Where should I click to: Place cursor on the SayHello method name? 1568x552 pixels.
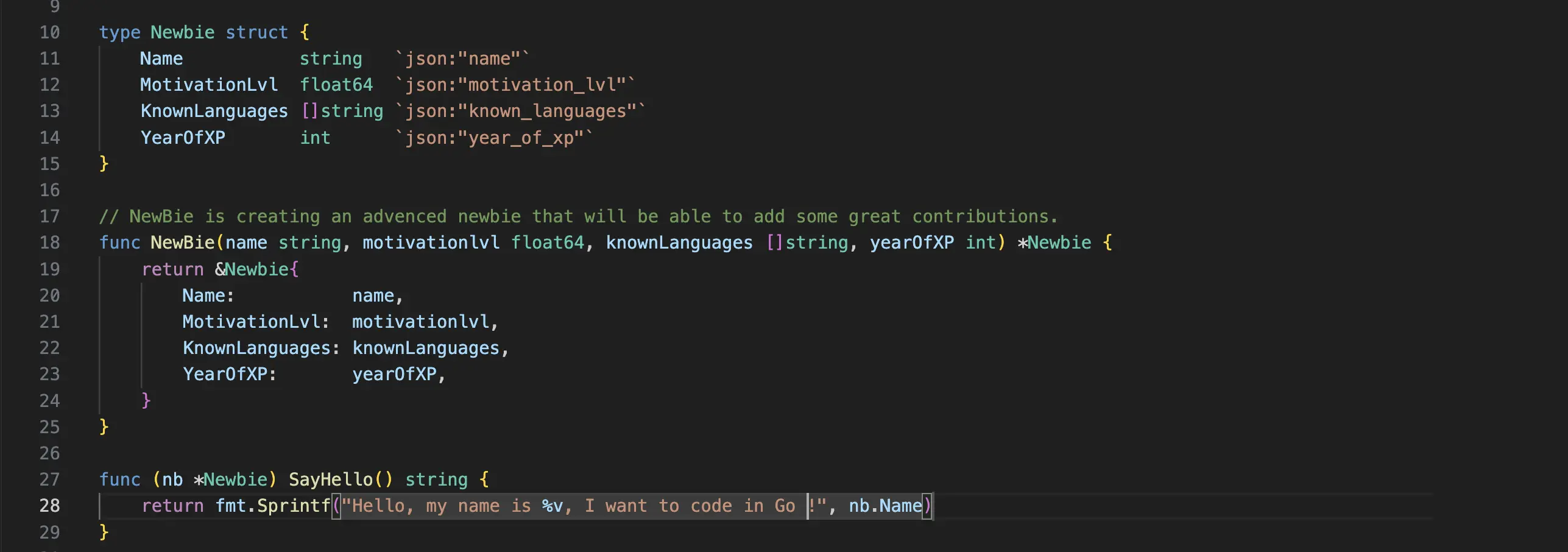click(330, 479)
